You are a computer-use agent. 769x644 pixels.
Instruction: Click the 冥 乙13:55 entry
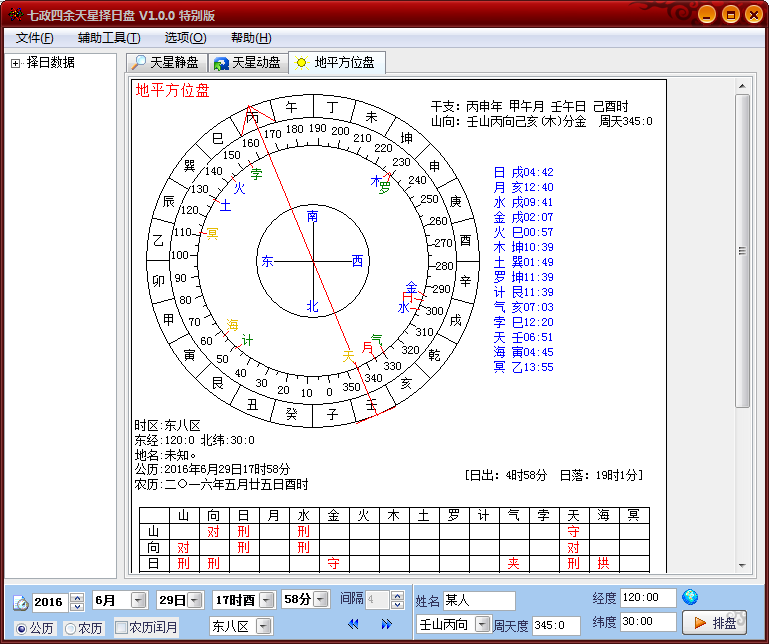[x=523, y=367]
